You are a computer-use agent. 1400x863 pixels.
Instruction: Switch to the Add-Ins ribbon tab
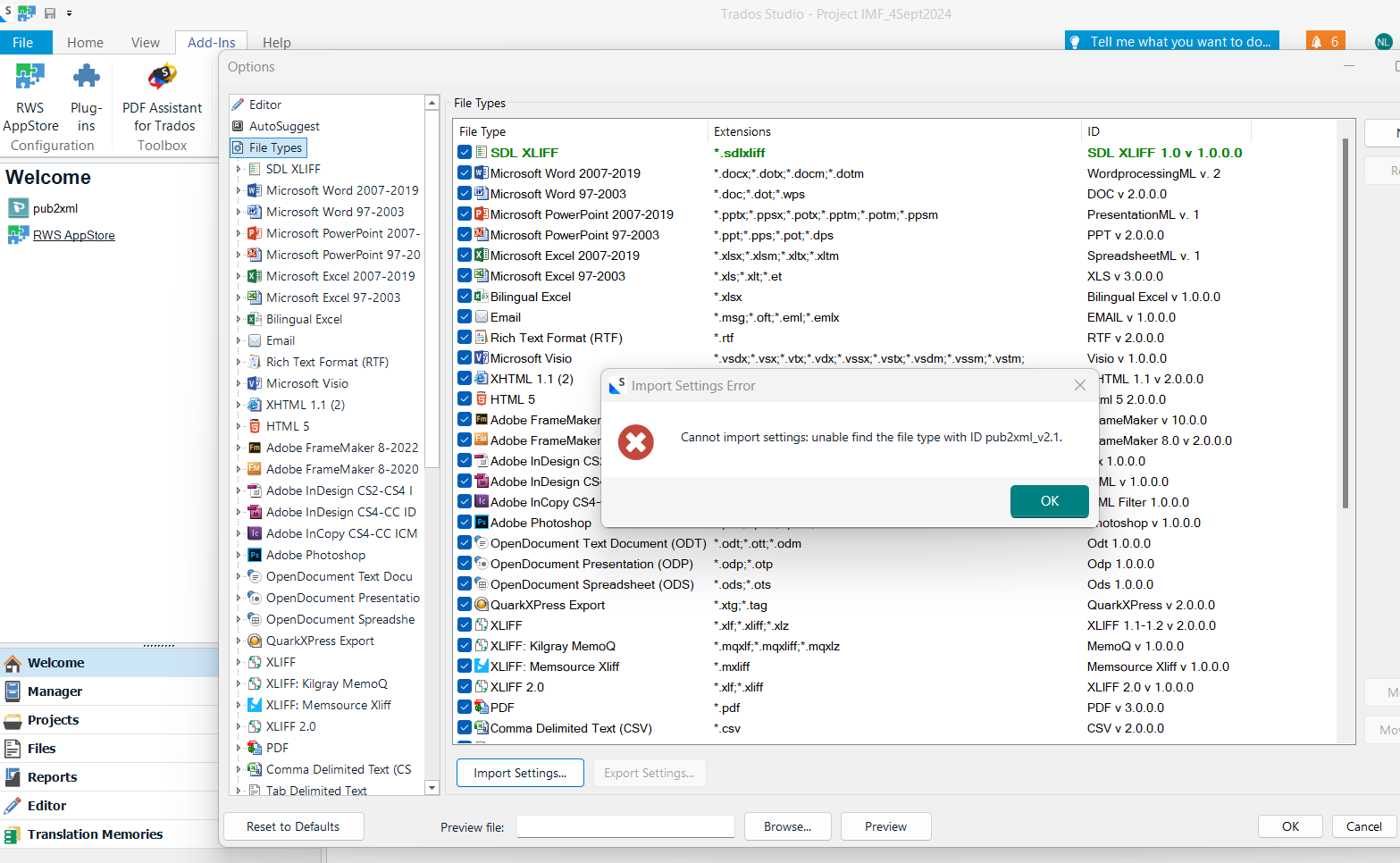(x=212, y=42)
